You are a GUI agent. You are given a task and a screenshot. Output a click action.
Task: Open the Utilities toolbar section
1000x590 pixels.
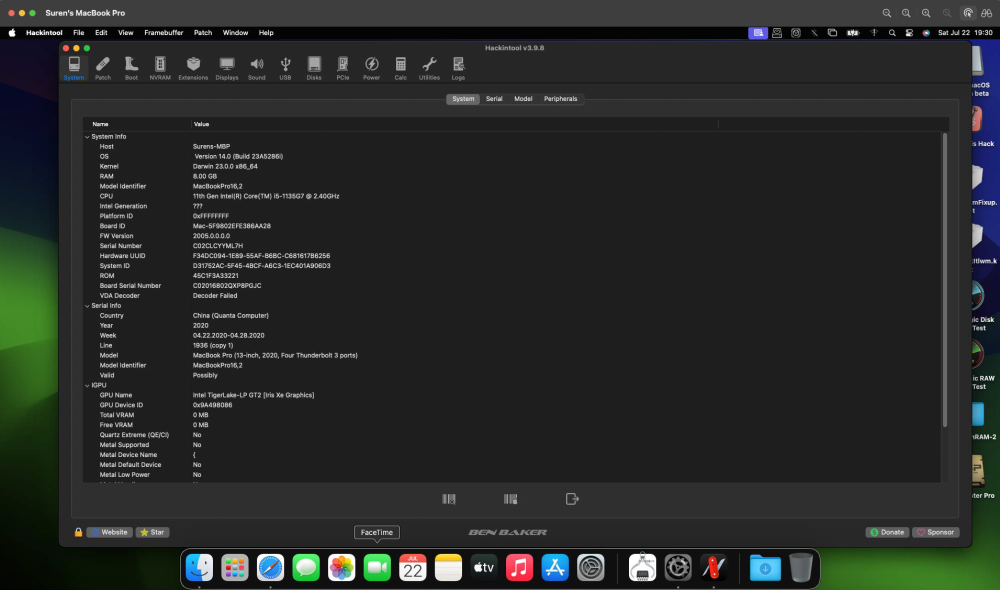click(x=429, y=68)
